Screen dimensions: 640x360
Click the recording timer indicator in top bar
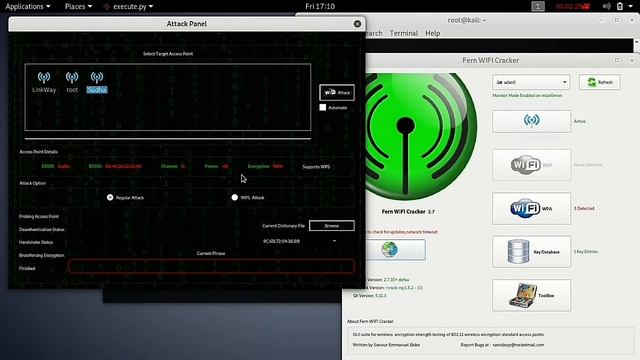coord(573,6)
